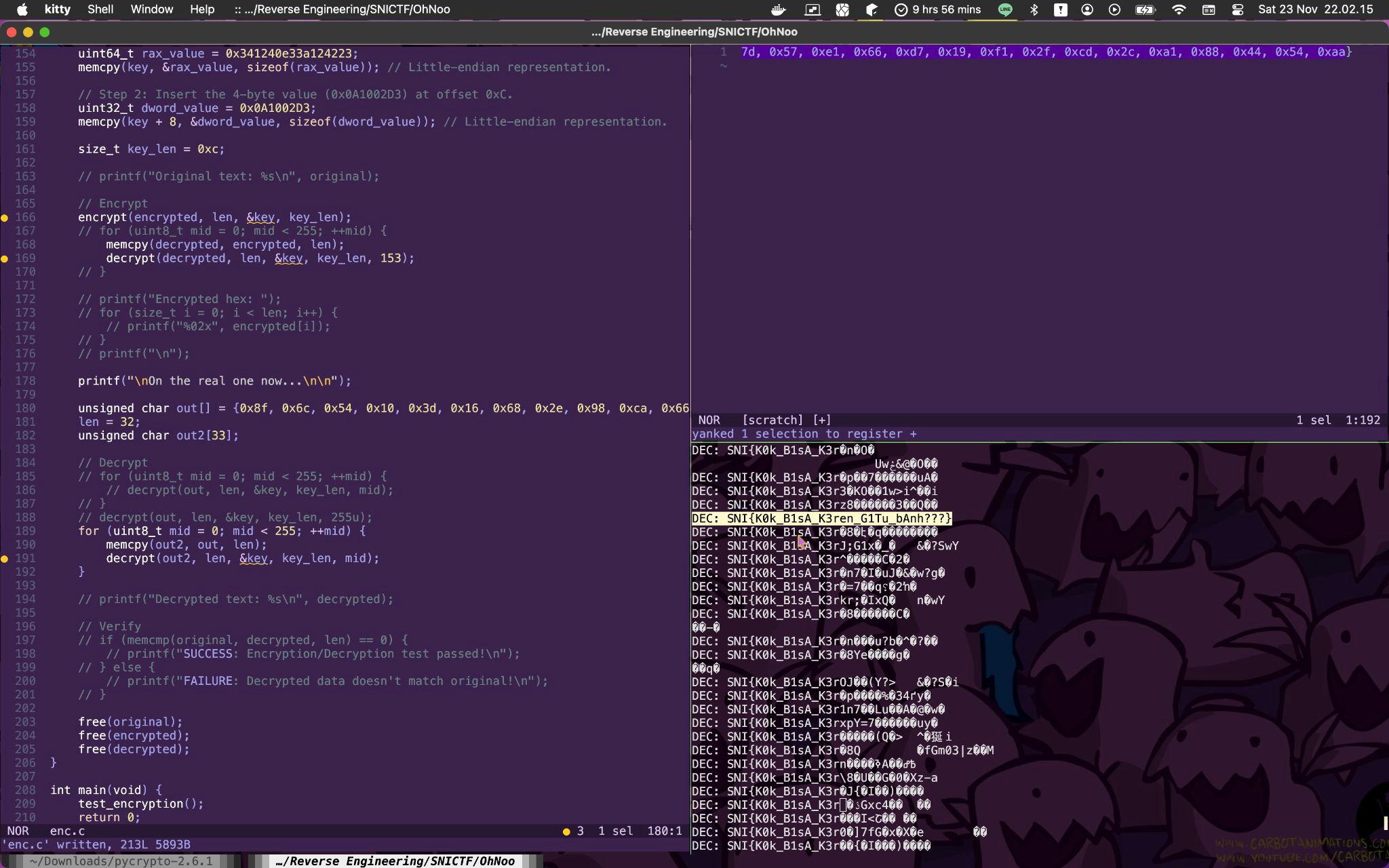Open the Bluetooth status icon
The height and width of the screenshot is (868, 1389).
tap(1034, 9)
